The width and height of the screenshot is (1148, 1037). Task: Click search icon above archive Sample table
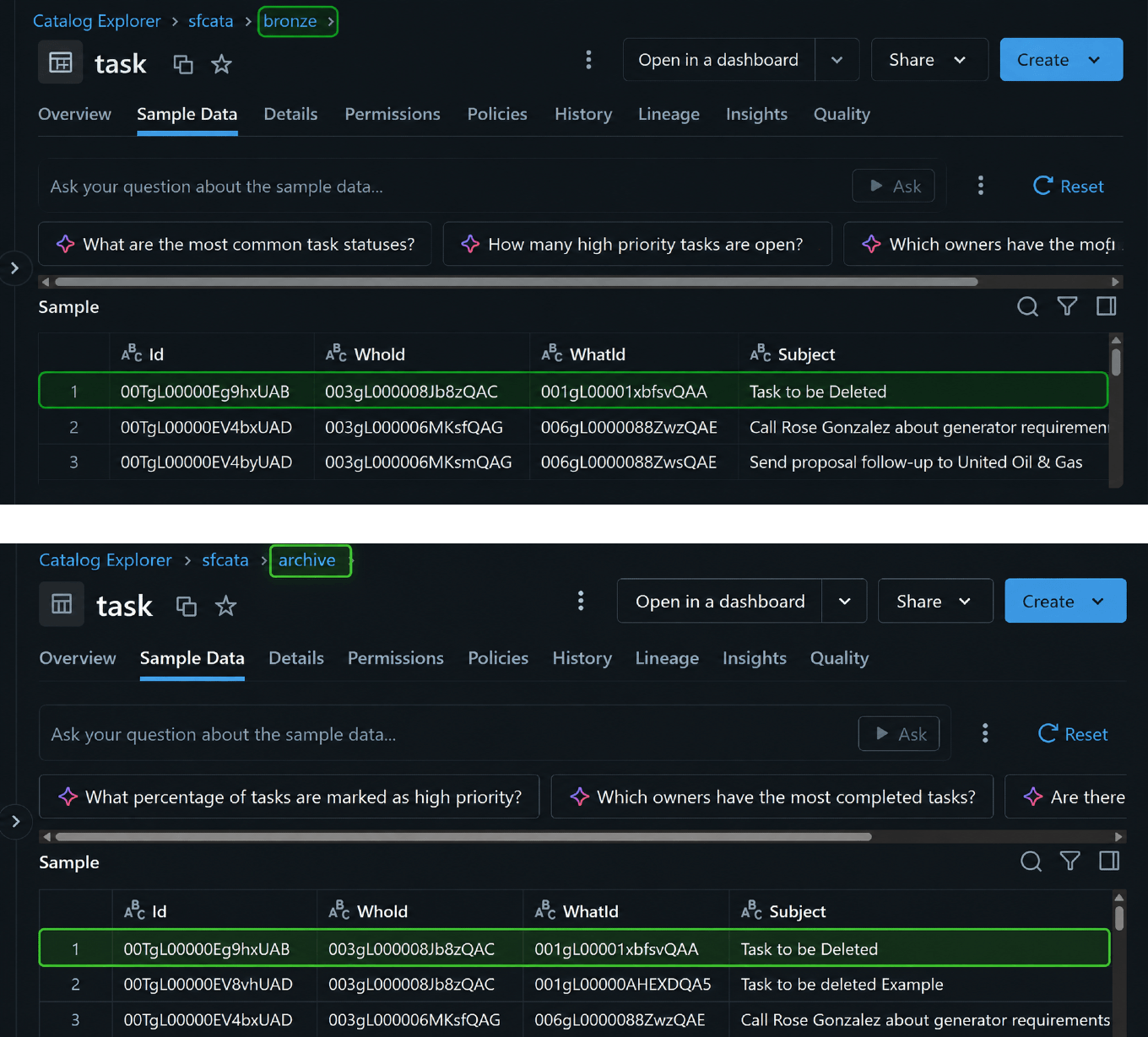pyautogui.click(x=1031, y=861)
